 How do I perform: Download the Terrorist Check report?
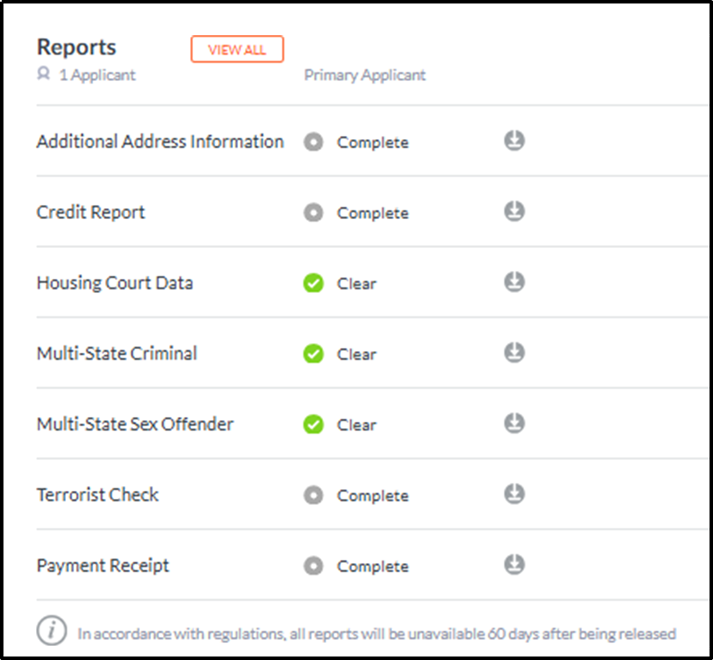coord(514,494)
